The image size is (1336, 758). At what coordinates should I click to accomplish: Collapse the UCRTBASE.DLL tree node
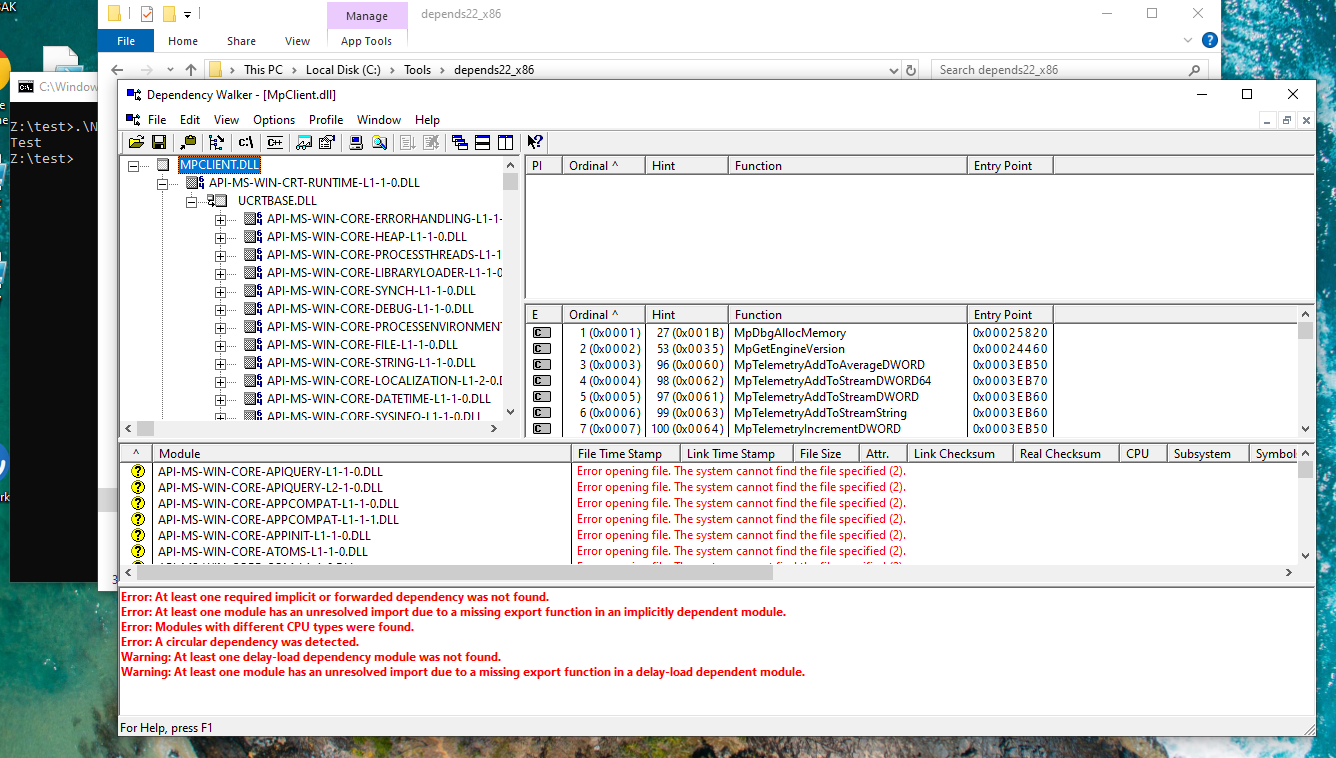(x=192, y=201)
